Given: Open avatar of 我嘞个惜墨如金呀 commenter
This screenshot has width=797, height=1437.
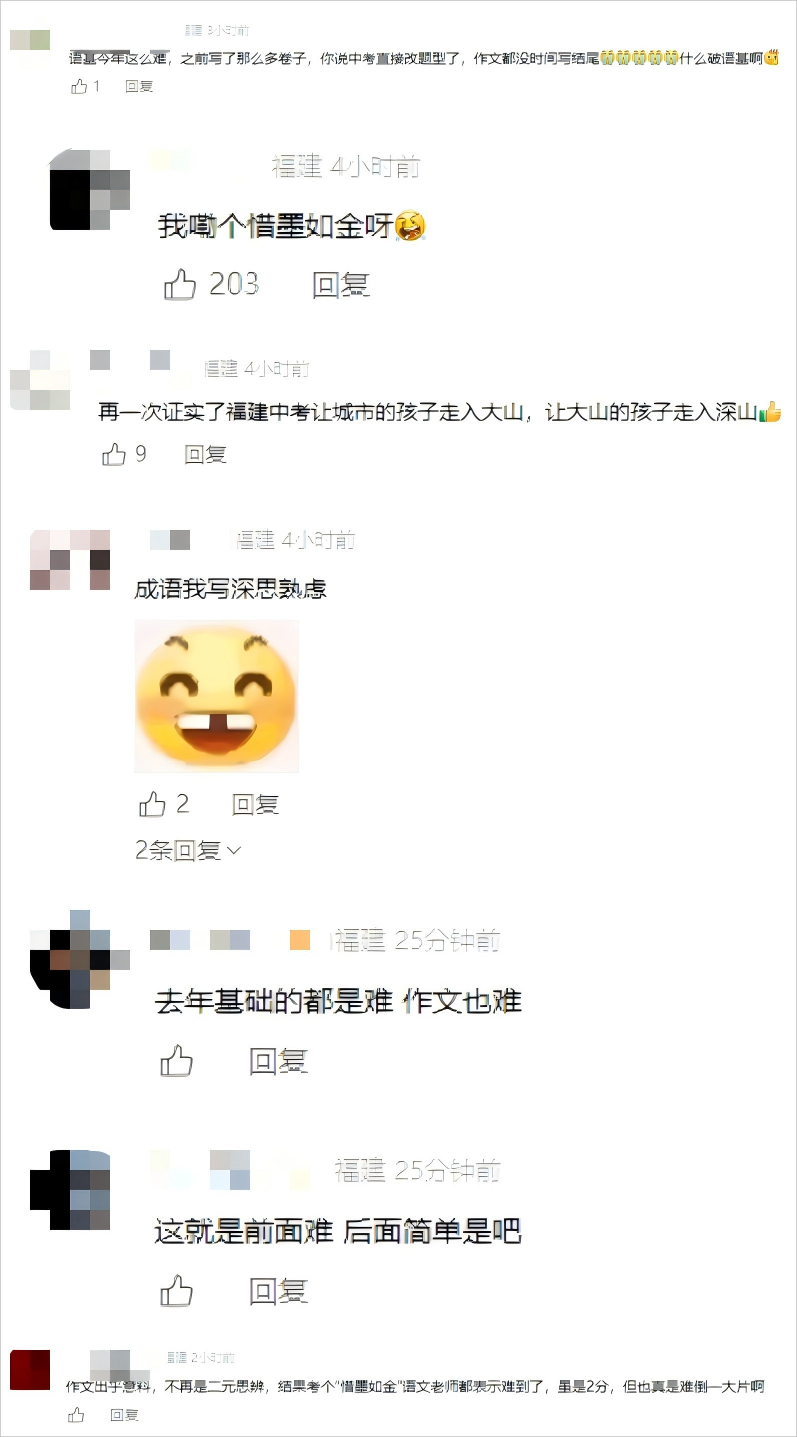Looking at the screenshot, I should (90, 190).
